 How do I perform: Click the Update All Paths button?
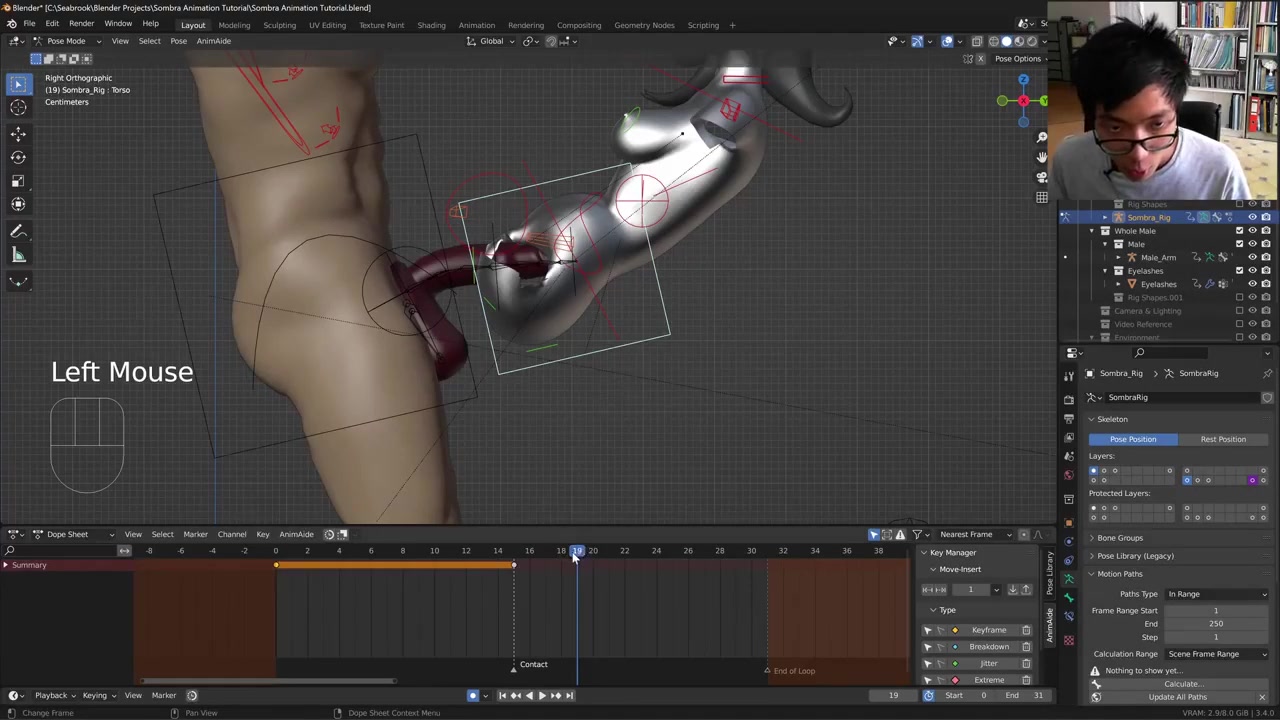click(1177, 697)
